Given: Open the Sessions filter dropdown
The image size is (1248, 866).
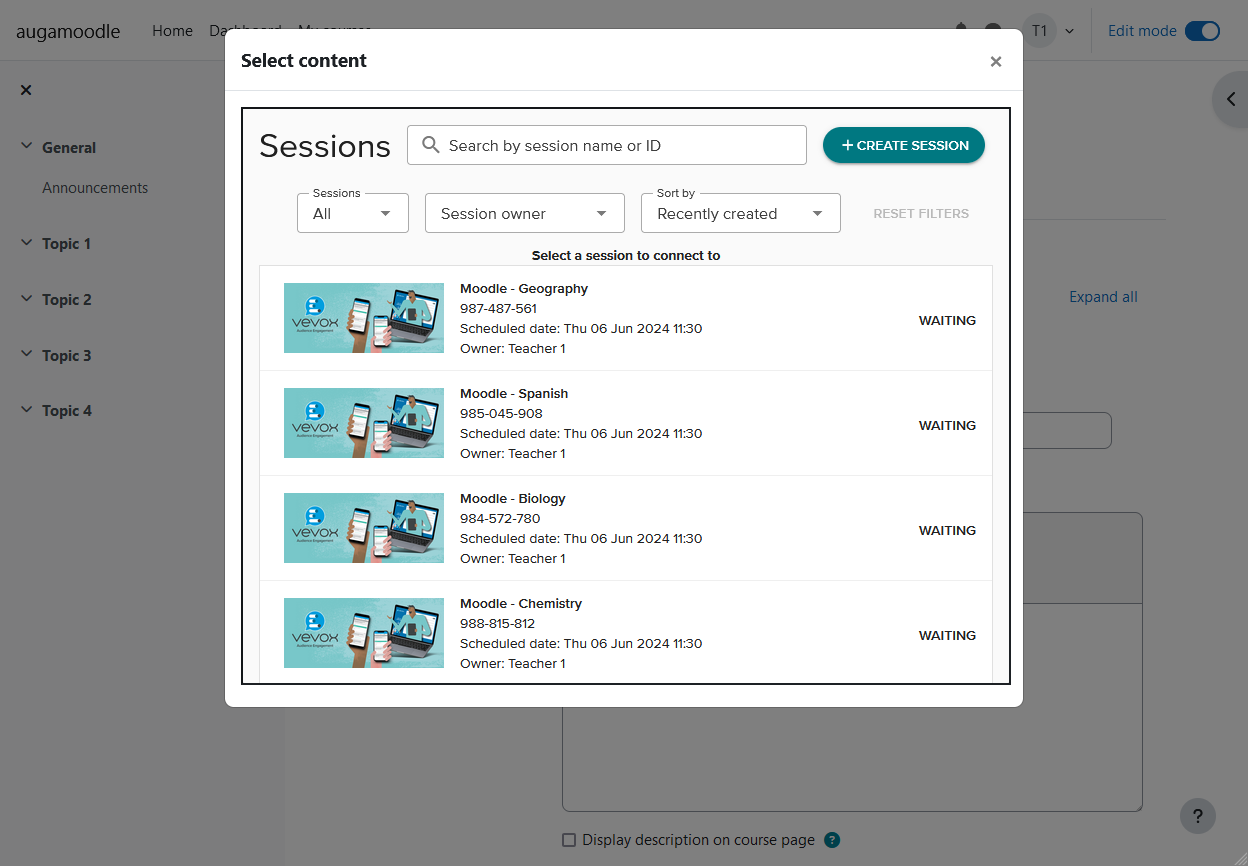Looking at the screenshot, I should click(352, 213).
